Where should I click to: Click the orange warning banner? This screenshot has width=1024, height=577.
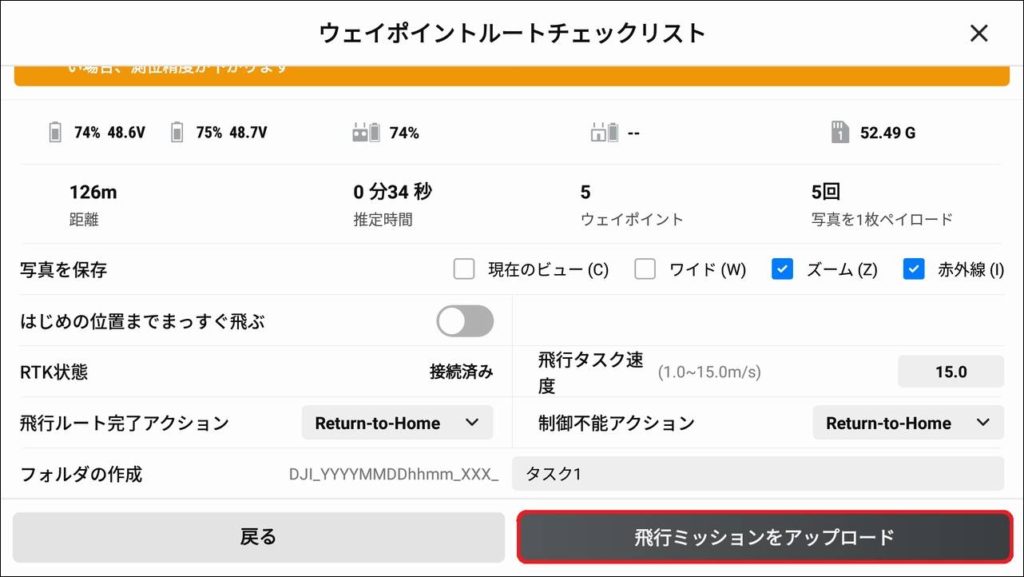(x=512, y=75)
